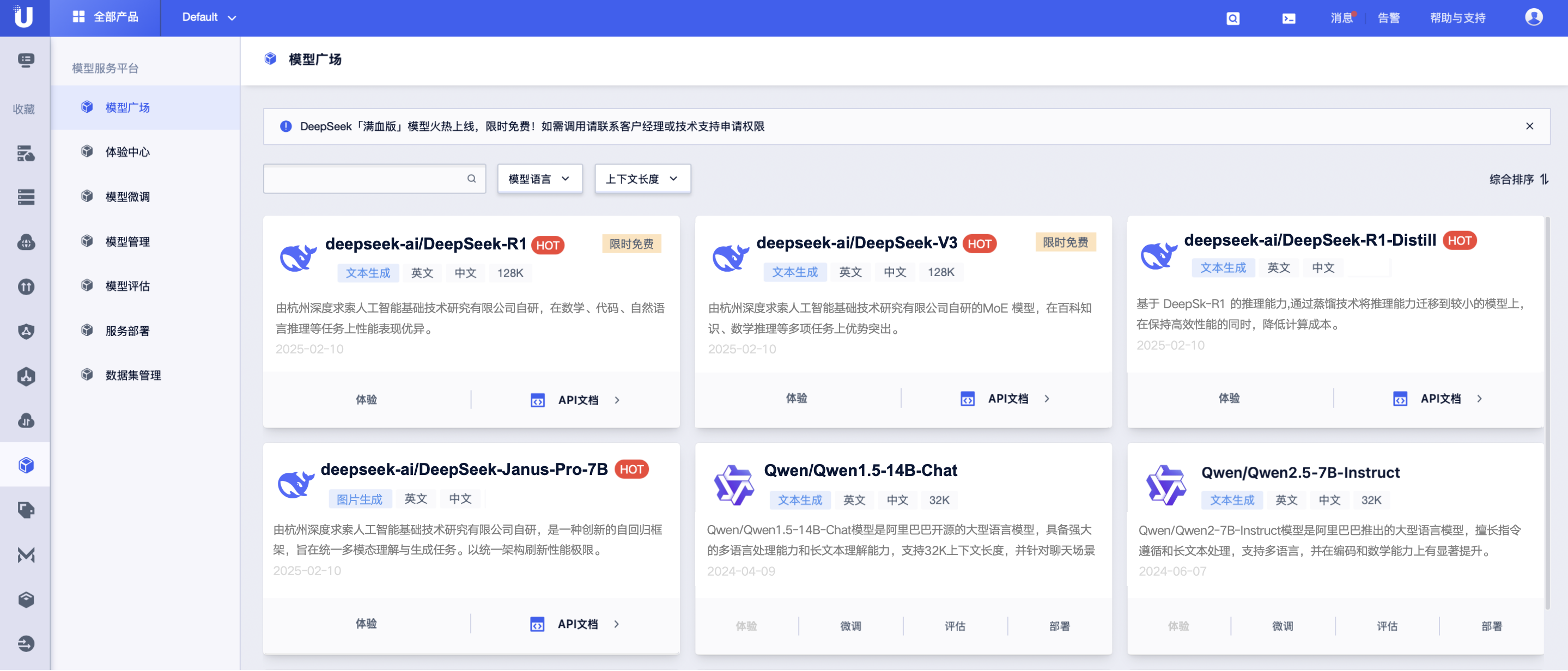The image size is (1568, 671).
Task: Open 体验中心 in the sidebar menu
Action: [127, 152]
